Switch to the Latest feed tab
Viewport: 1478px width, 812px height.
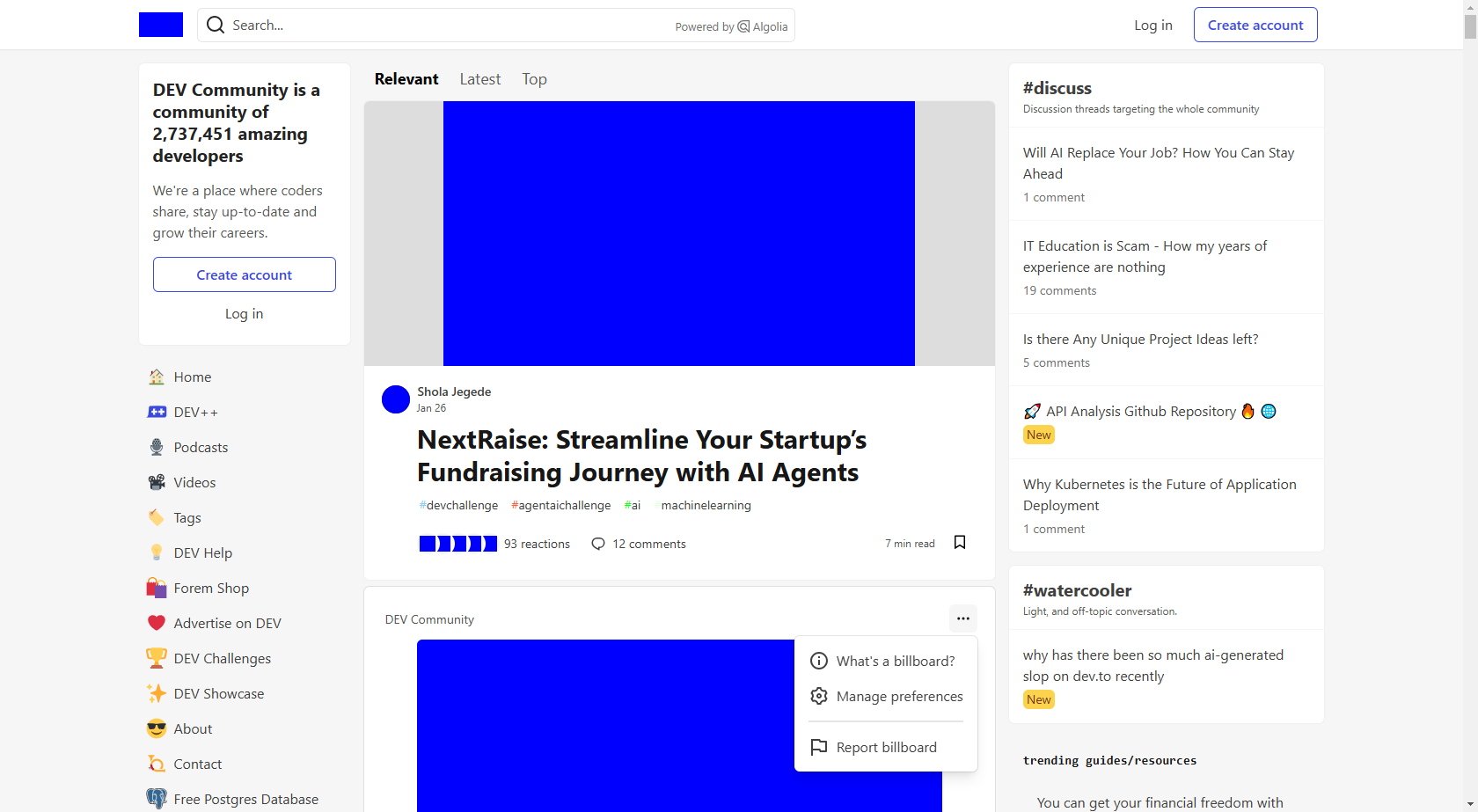pos(480,79)
